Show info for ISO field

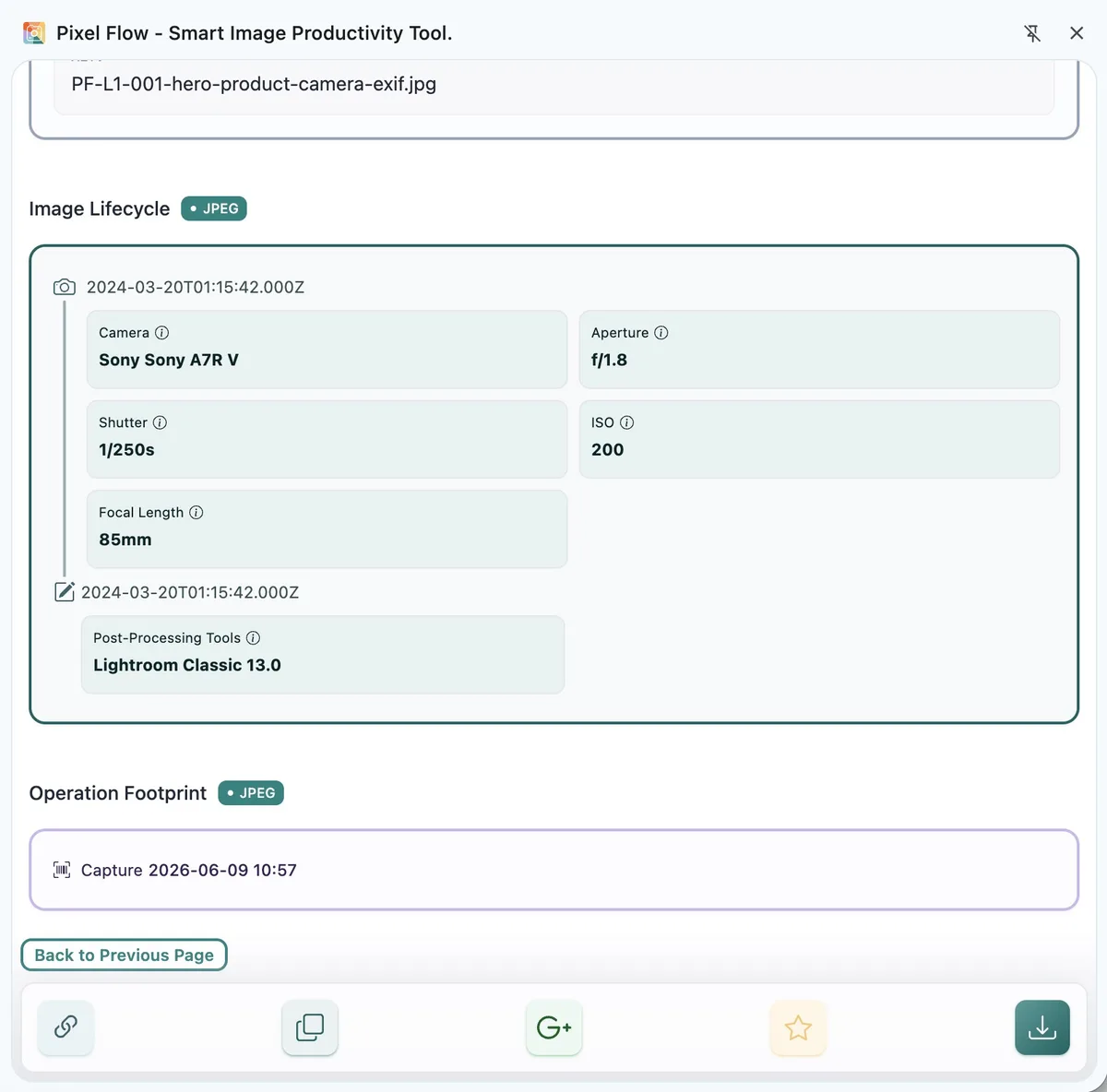coord(627,422)
